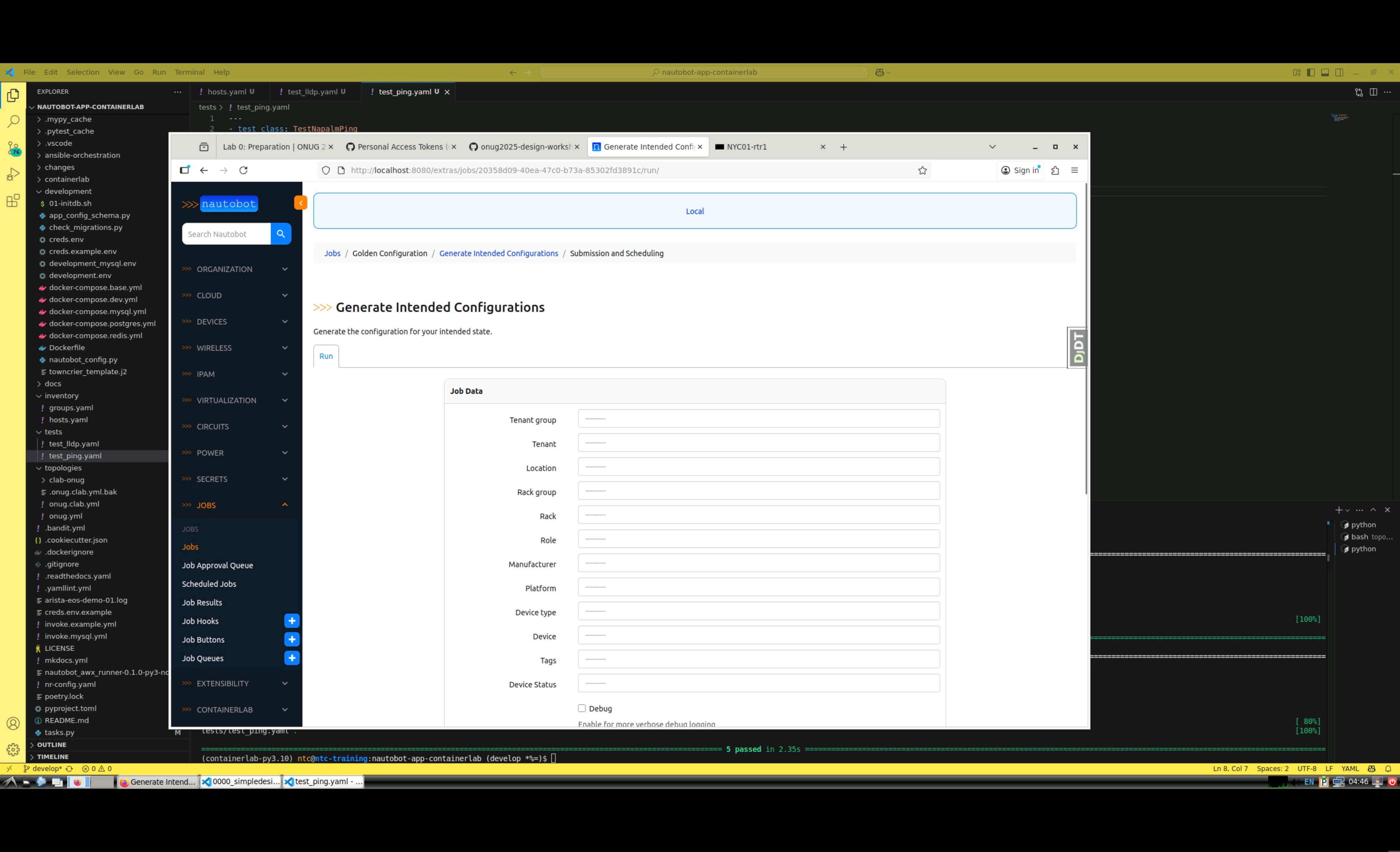Click Generate Intended Configurations breadcrumb link
This screenshot has width=1400, height=852.
[x=498, y=253]
